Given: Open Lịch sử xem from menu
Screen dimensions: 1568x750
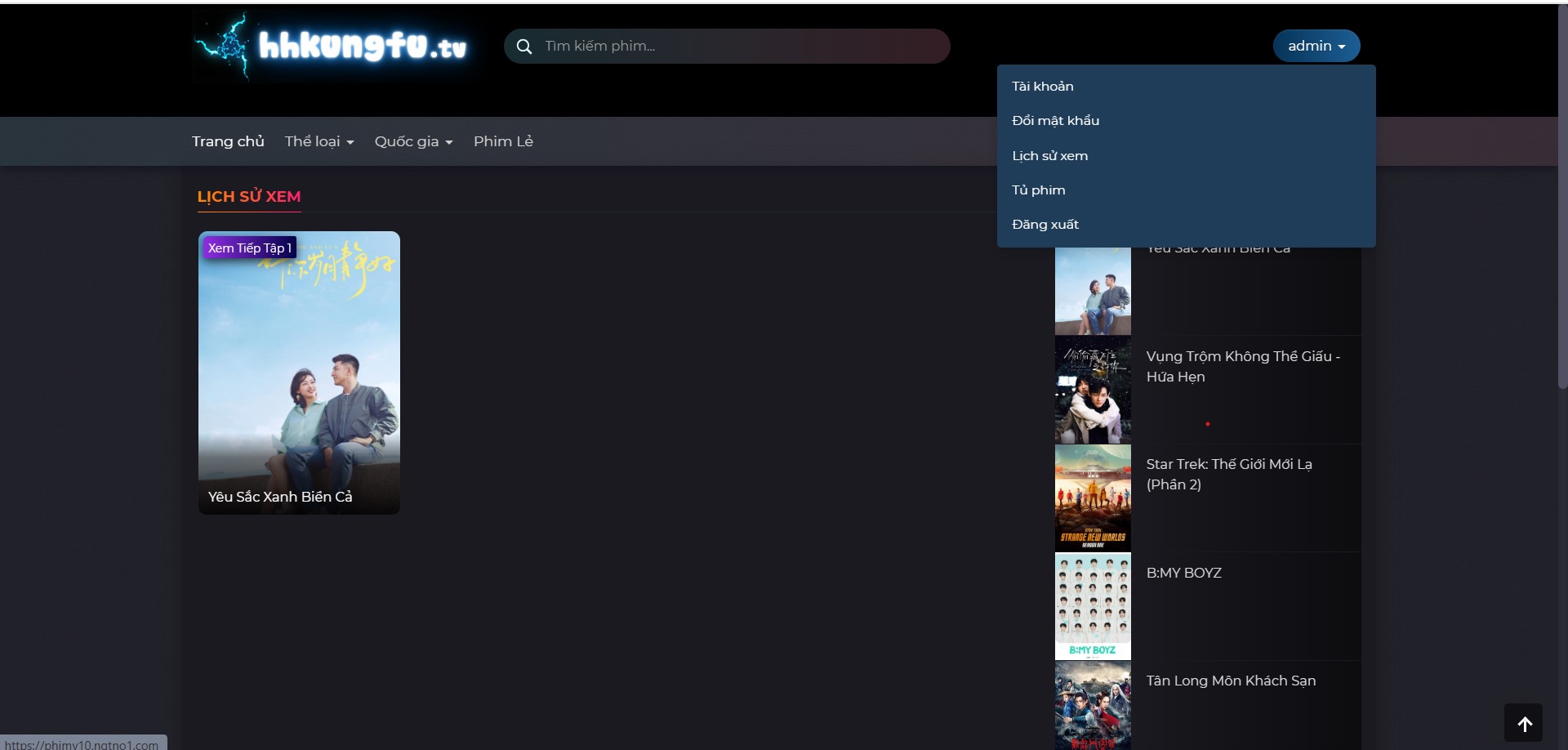Looking at the screenshot, I should coord(1049,156).
